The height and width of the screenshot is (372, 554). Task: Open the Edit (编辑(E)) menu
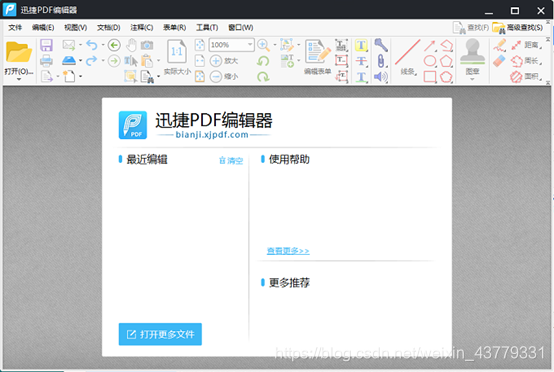click(43, 28)
